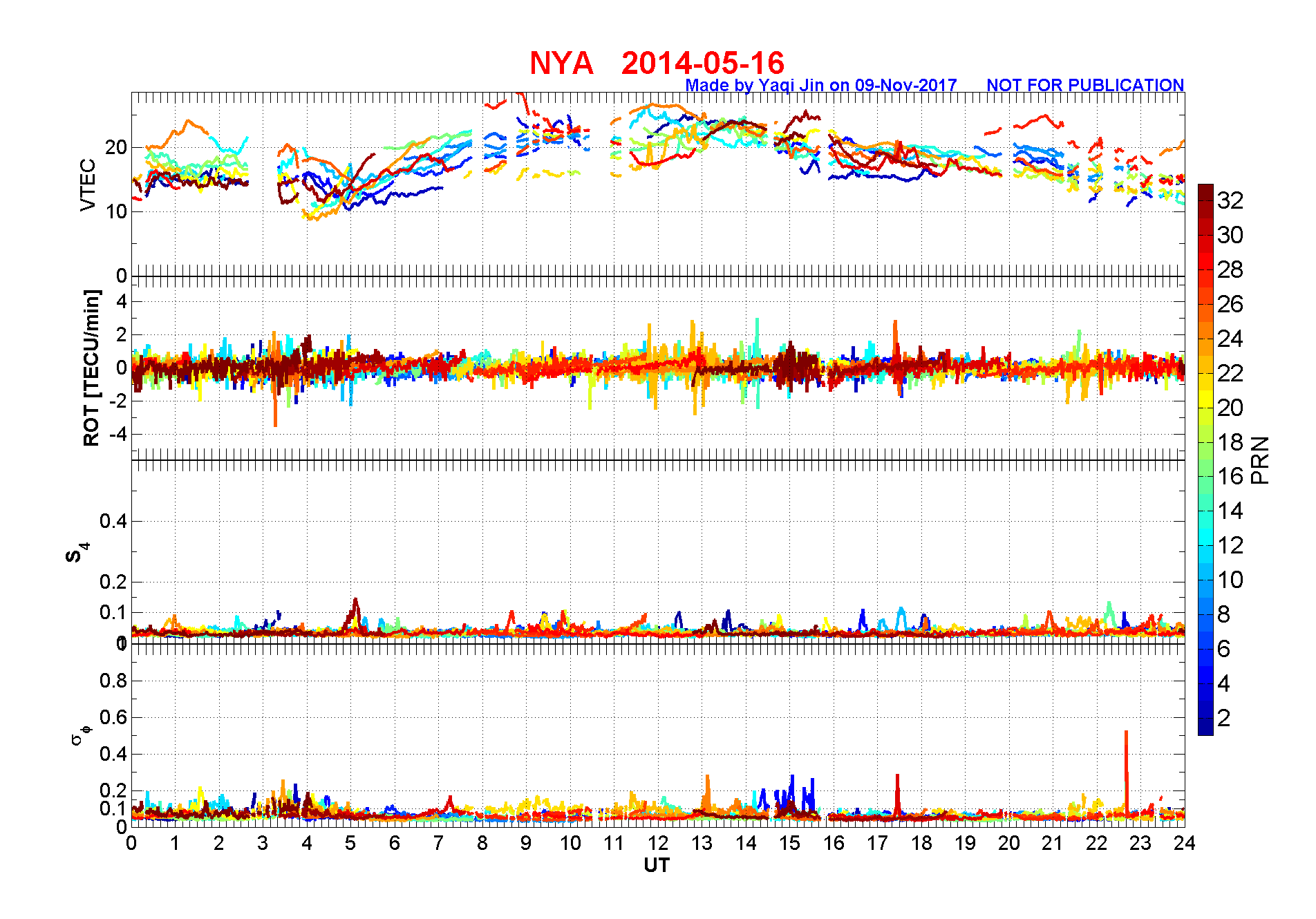Pick the dark red top of the PRN colorbar

[x=1205, y=193]
